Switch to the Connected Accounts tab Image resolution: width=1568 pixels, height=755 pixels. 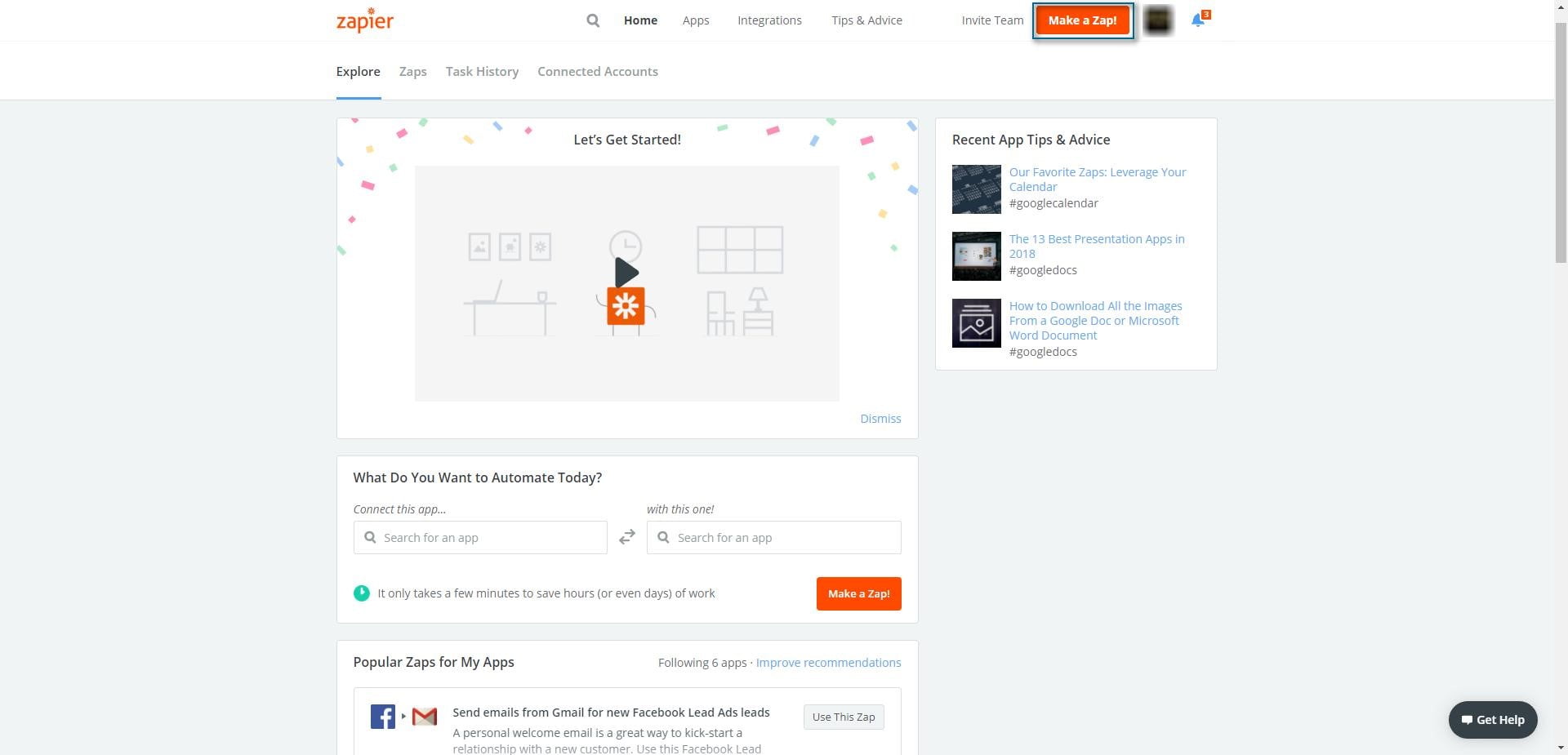coord(598,72)
